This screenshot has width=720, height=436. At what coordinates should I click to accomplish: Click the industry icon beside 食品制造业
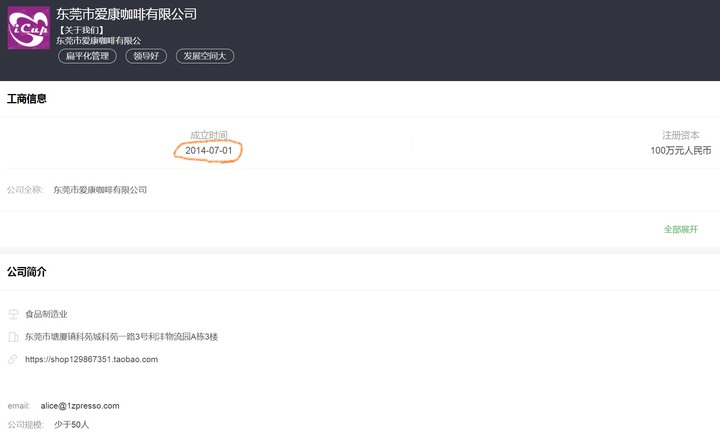click(13, 314)
